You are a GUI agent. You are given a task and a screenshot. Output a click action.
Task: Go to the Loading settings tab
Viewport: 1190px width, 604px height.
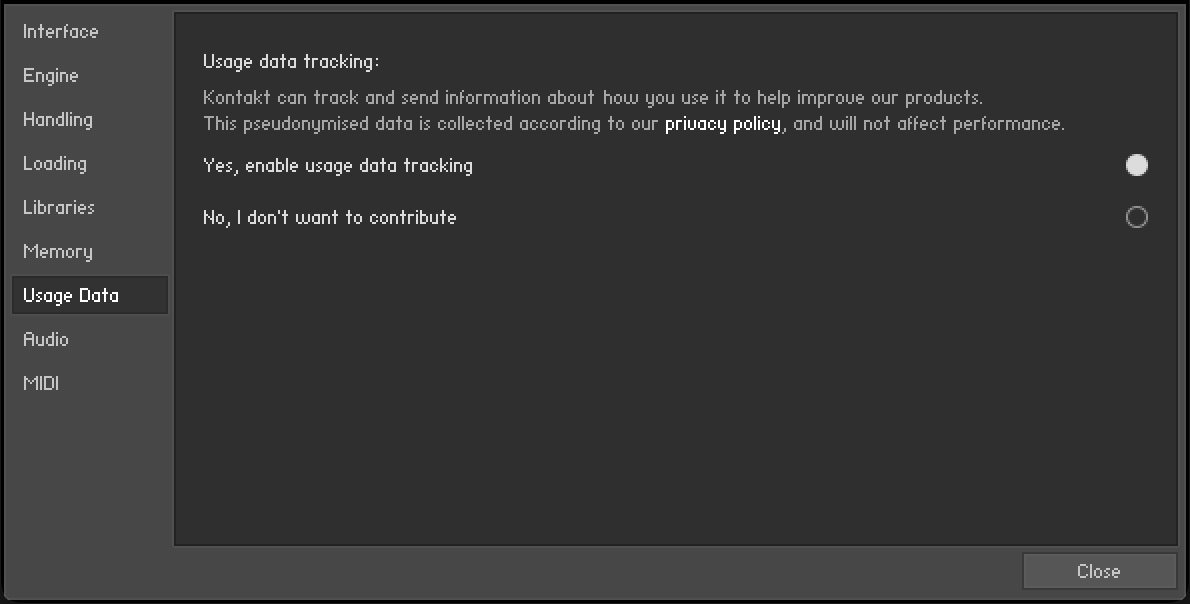55,164
